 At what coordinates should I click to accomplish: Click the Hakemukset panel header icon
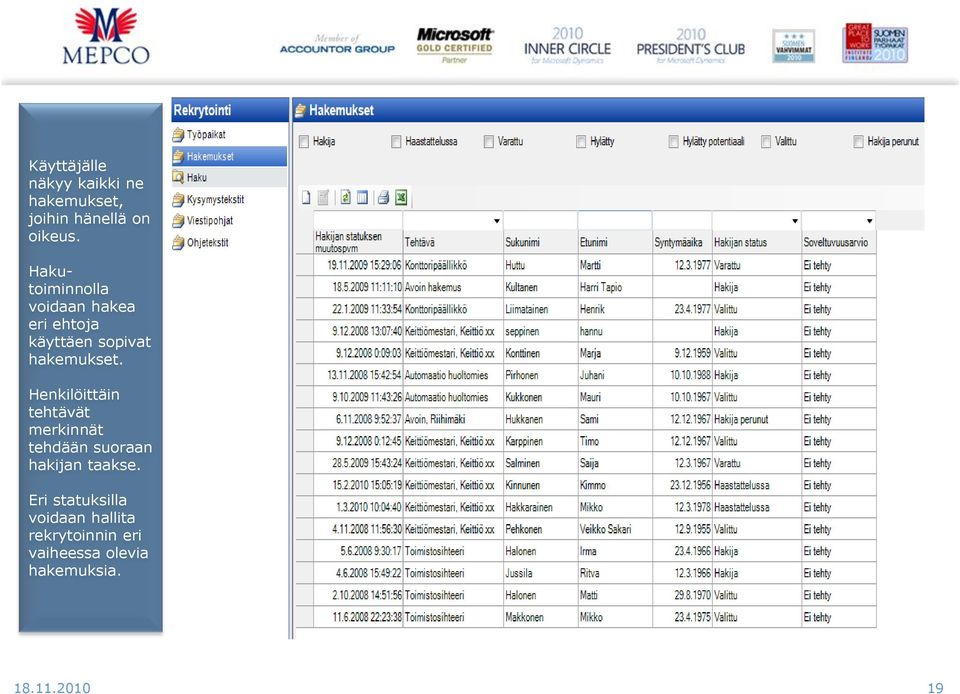(300, 111)
